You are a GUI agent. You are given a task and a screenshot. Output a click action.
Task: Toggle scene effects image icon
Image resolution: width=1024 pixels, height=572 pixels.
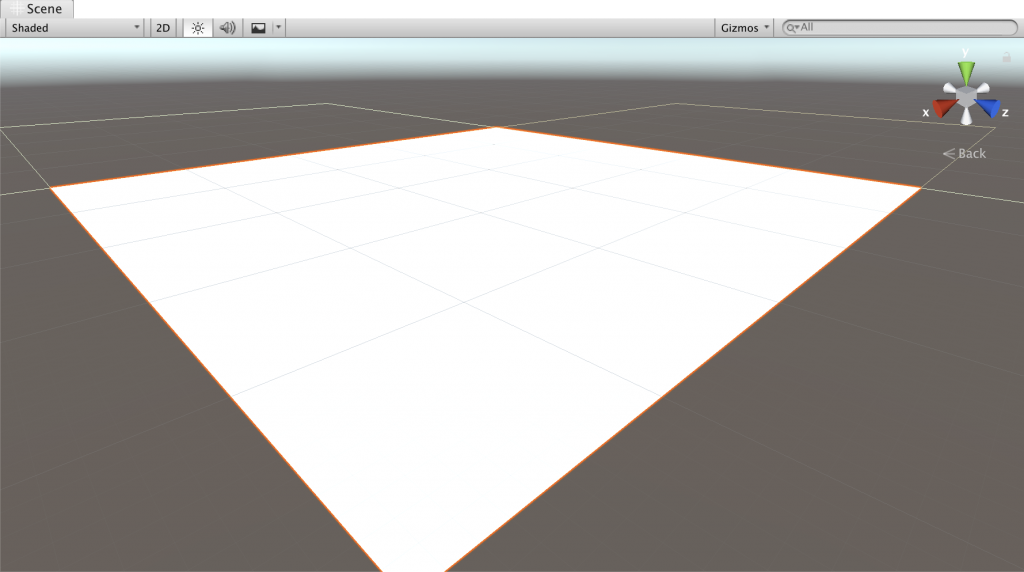(258, 28)
